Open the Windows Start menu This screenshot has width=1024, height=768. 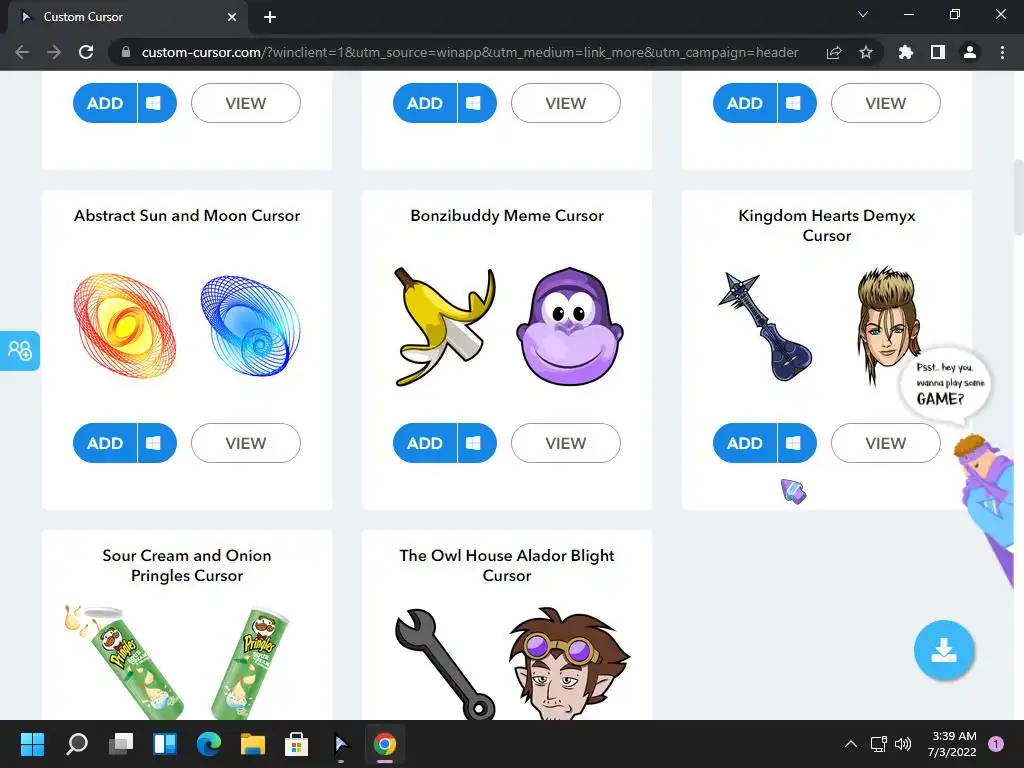pos(32,744)
